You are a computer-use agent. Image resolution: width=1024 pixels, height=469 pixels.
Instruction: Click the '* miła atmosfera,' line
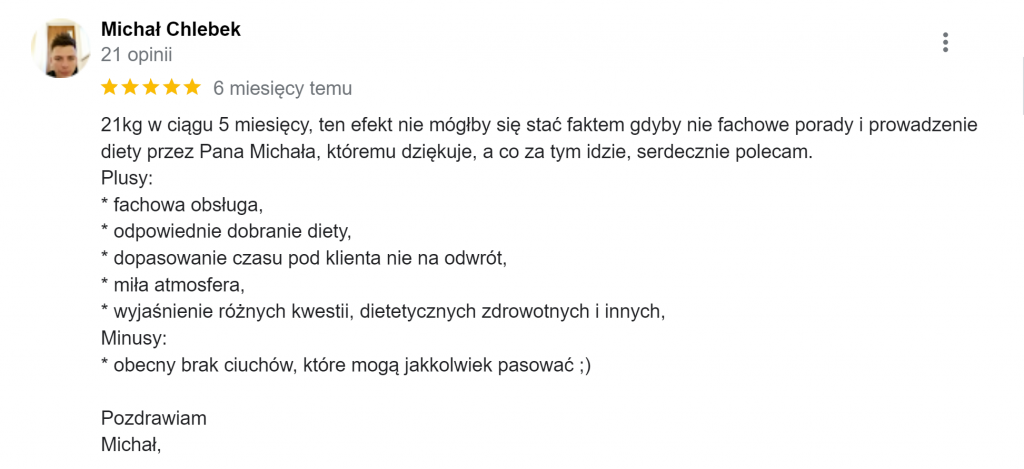coord(173,285)
